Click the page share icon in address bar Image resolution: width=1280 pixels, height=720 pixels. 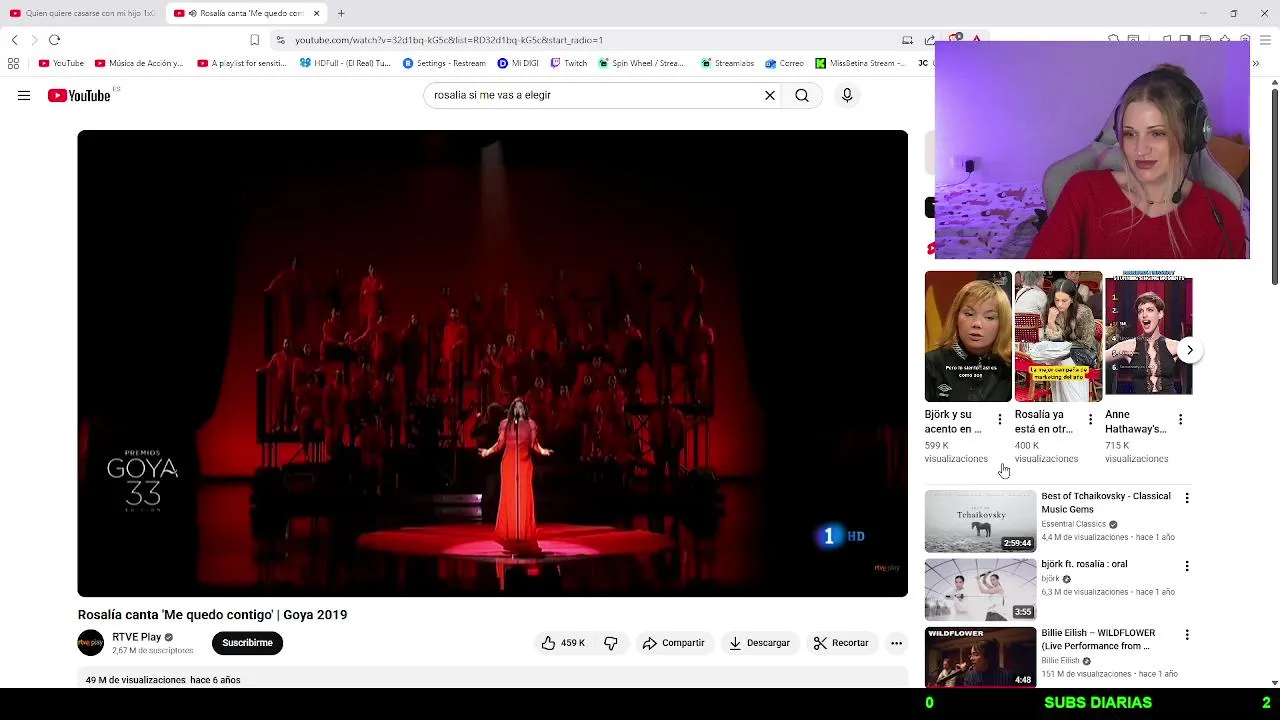click(929, 40)
